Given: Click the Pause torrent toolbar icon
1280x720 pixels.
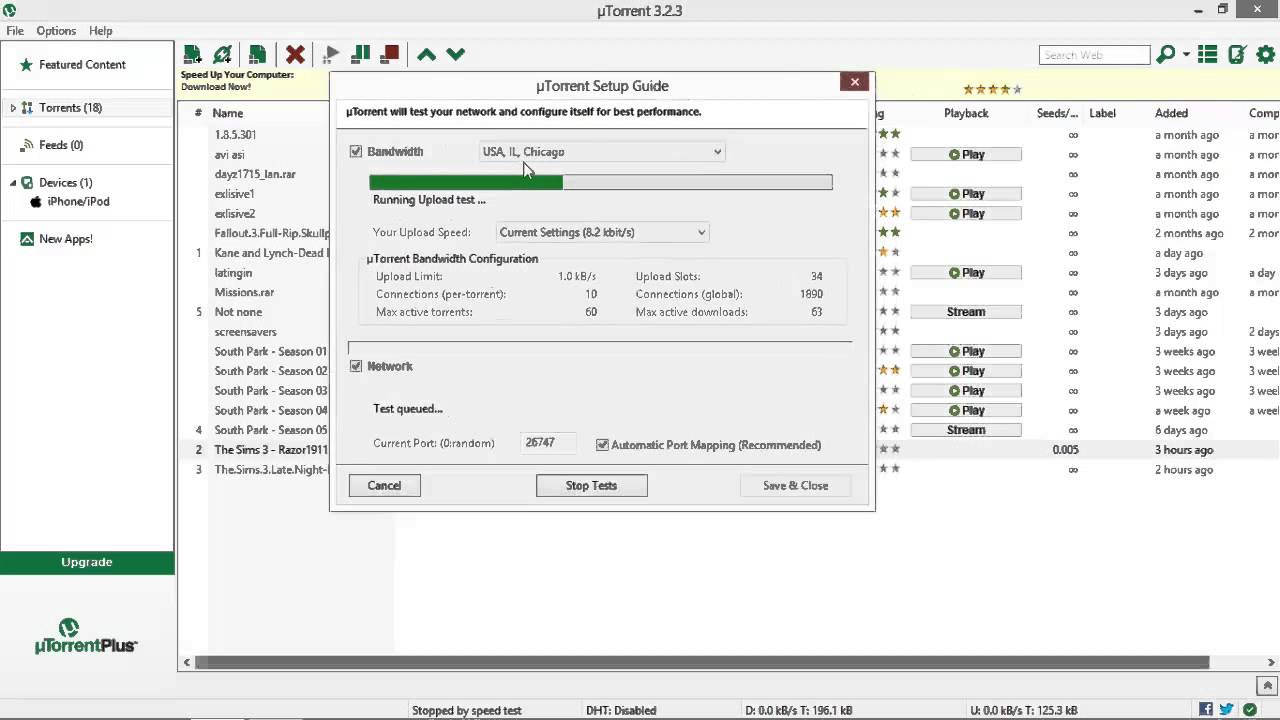Looking at the screenshot, I should [361, 54].
